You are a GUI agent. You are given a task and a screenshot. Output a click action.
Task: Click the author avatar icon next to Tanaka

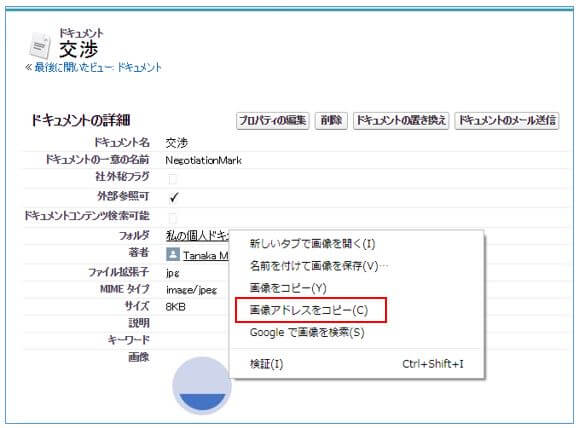[x=173, y=254]
